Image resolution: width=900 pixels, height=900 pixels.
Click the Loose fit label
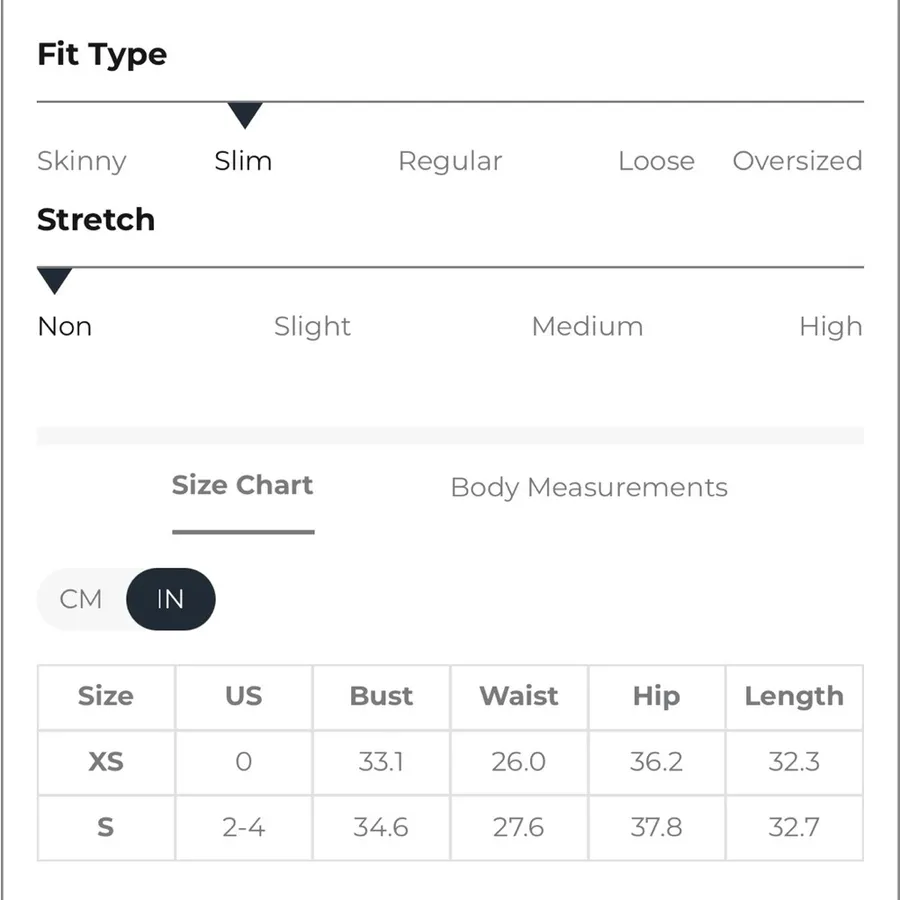coord(657,161)
